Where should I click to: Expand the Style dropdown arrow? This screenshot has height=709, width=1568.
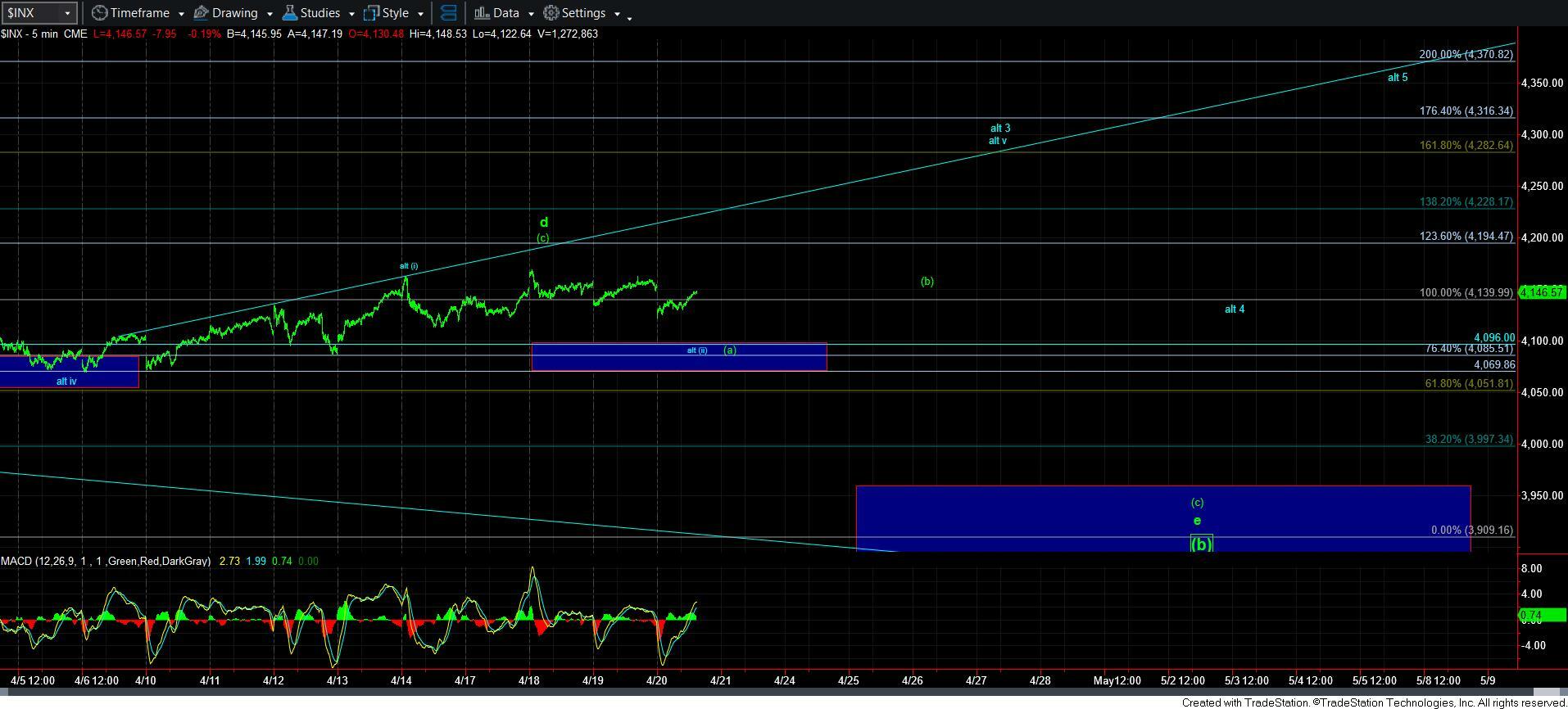(420, 14)
